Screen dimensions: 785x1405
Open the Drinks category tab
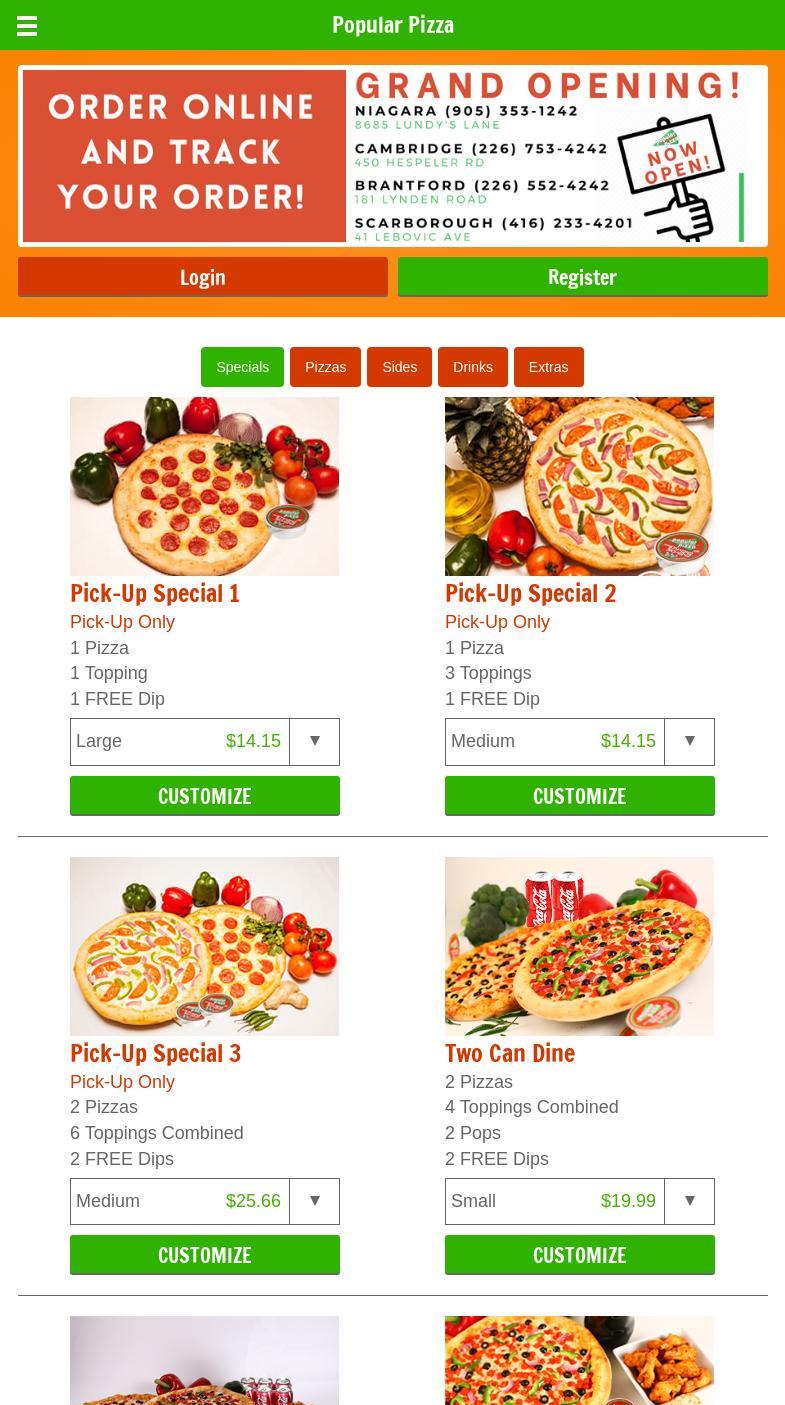[x=473, y=367]
